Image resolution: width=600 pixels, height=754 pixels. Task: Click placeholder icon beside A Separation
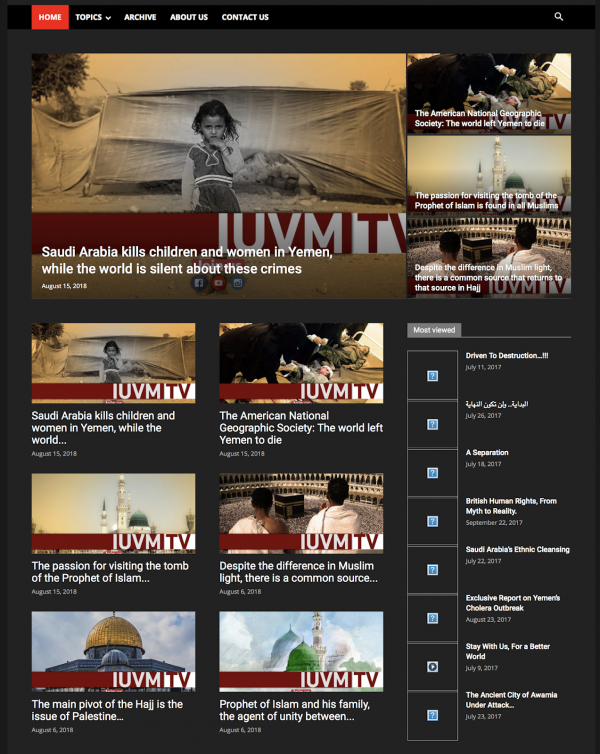click(x=432, y=473)
